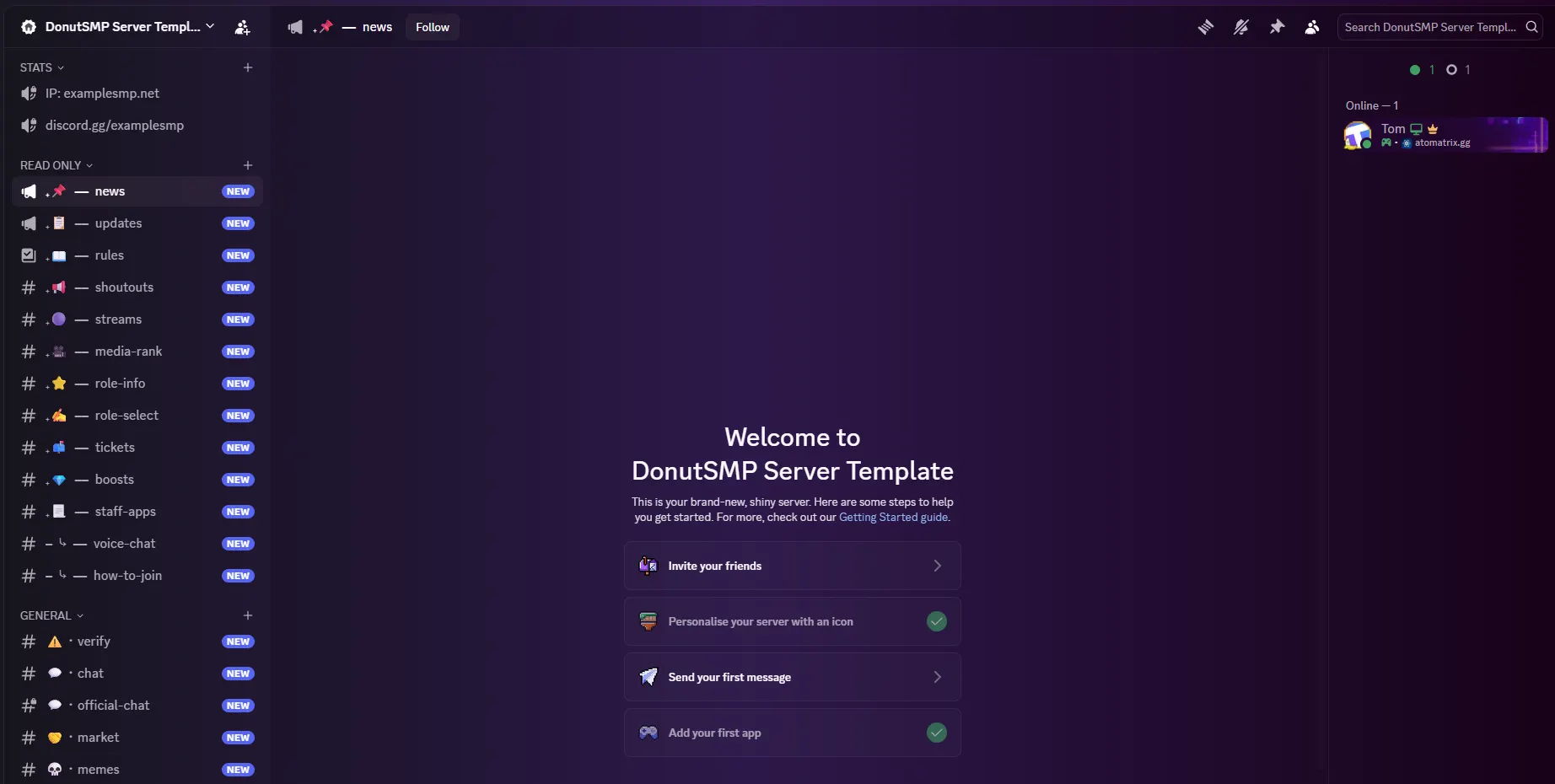Go to the verify channel
1555x784 pixels.
pyautogui.click(x=137, y=642)
